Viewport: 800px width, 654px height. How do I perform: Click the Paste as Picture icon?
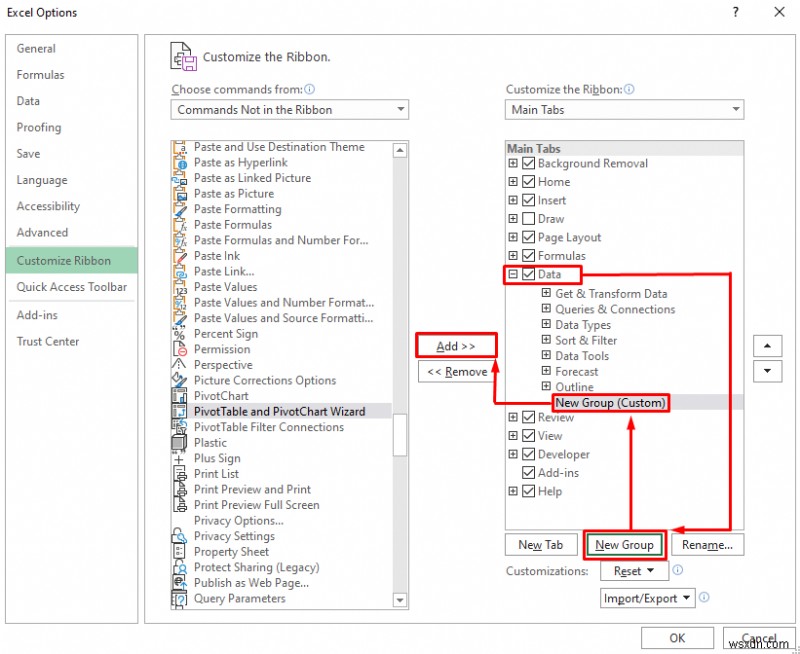pyautogui.click(x=180, y=194)
